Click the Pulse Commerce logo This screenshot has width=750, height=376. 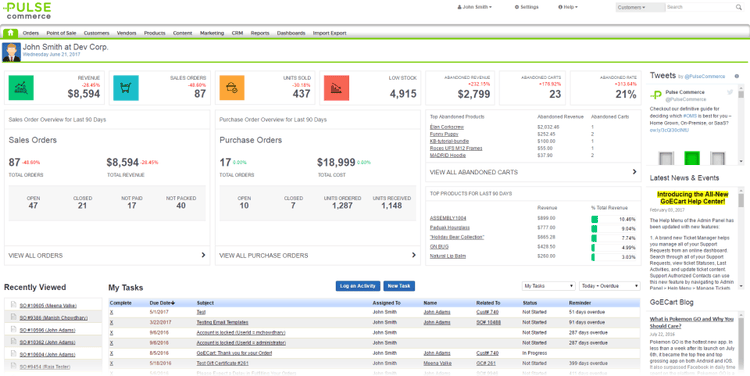click(x=27, y=11)
